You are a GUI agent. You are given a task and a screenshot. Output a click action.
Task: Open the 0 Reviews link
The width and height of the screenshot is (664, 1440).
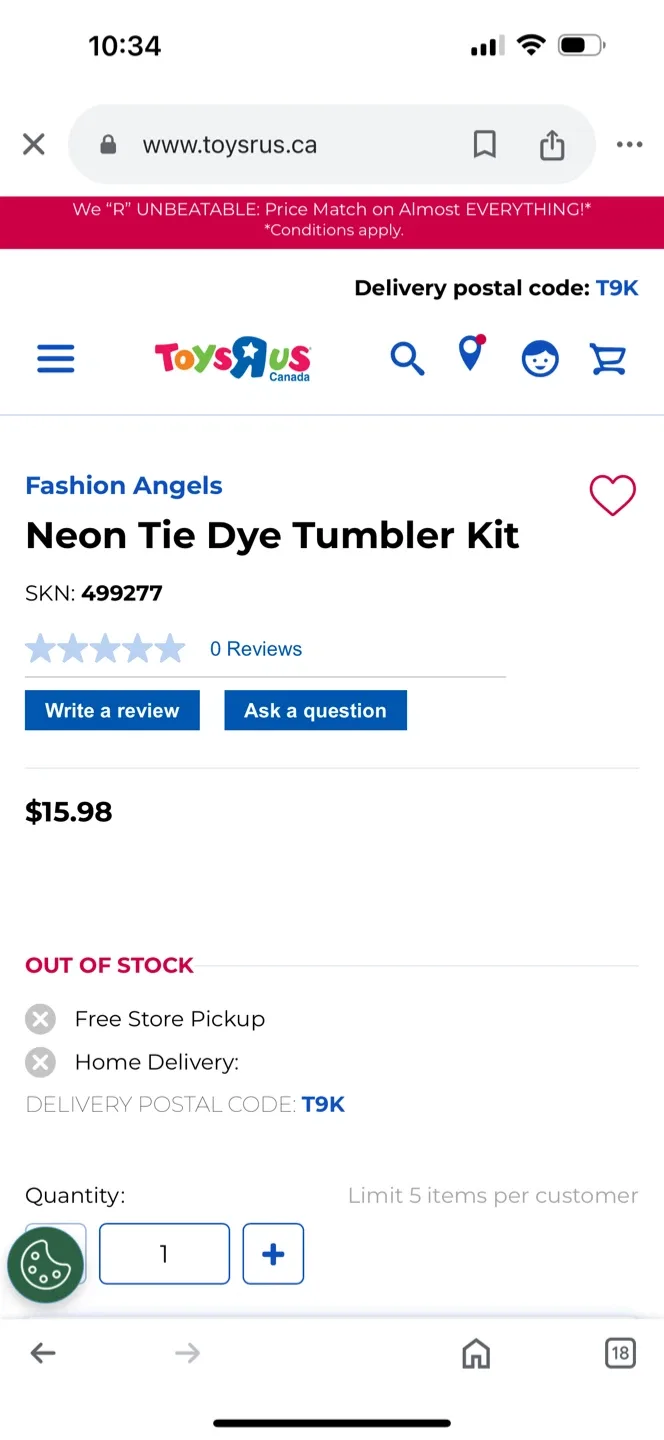(x=256, y=649)
